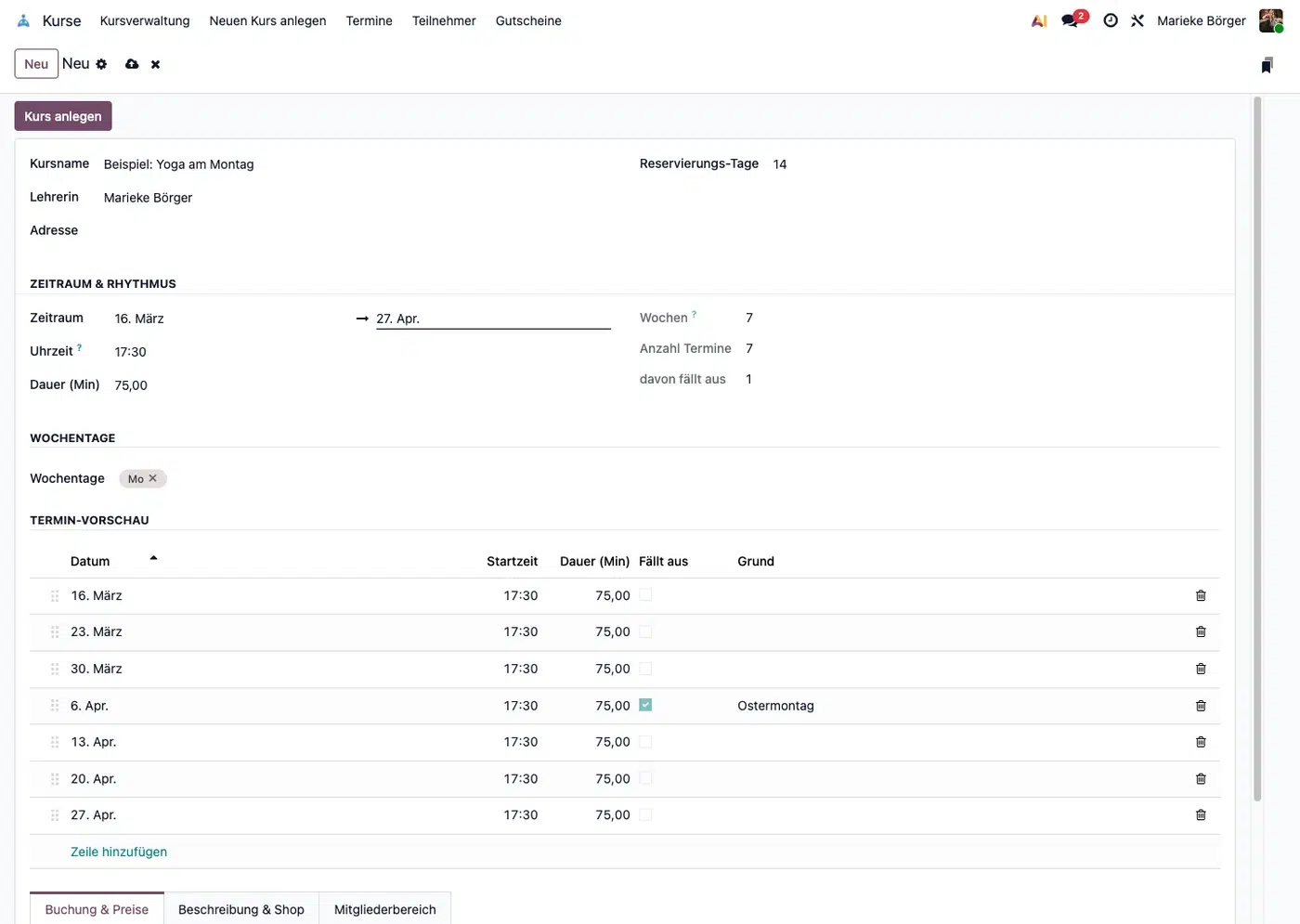Open the AI assistant icon in top bar

(1039, 20)
